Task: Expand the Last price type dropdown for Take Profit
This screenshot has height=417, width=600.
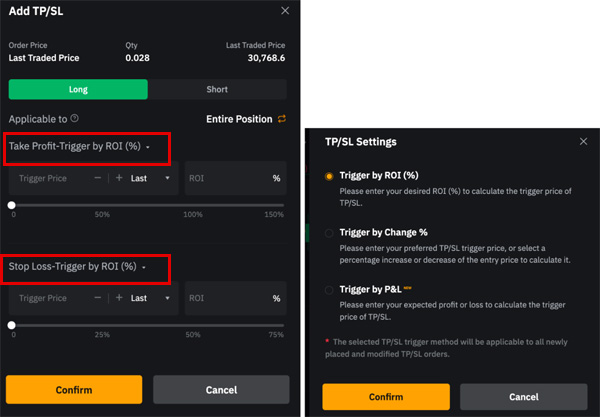Action: [150, 178]
